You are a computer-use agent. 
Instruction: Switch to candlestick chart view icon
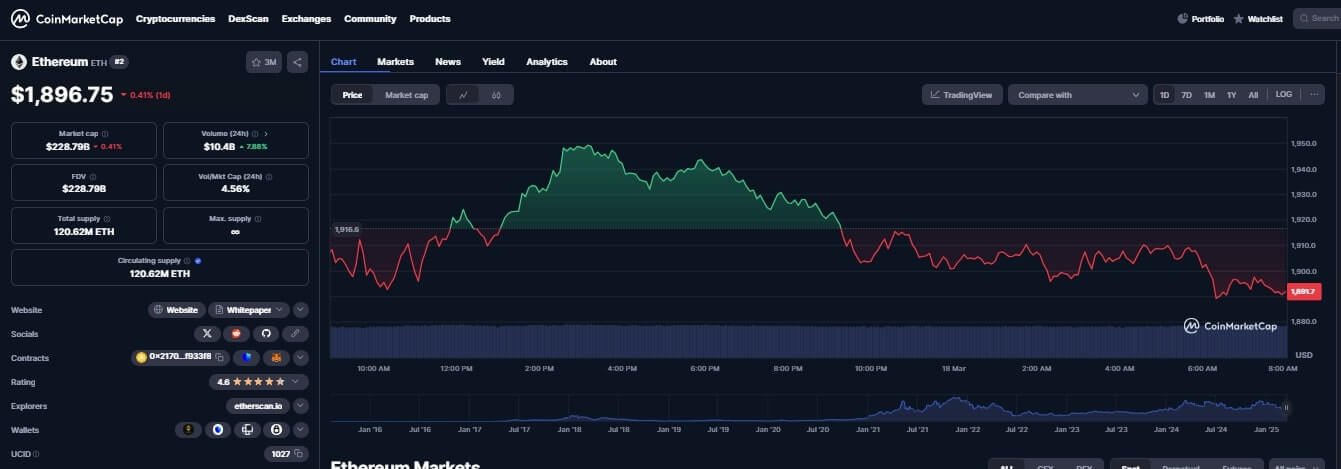coord(497,95)
